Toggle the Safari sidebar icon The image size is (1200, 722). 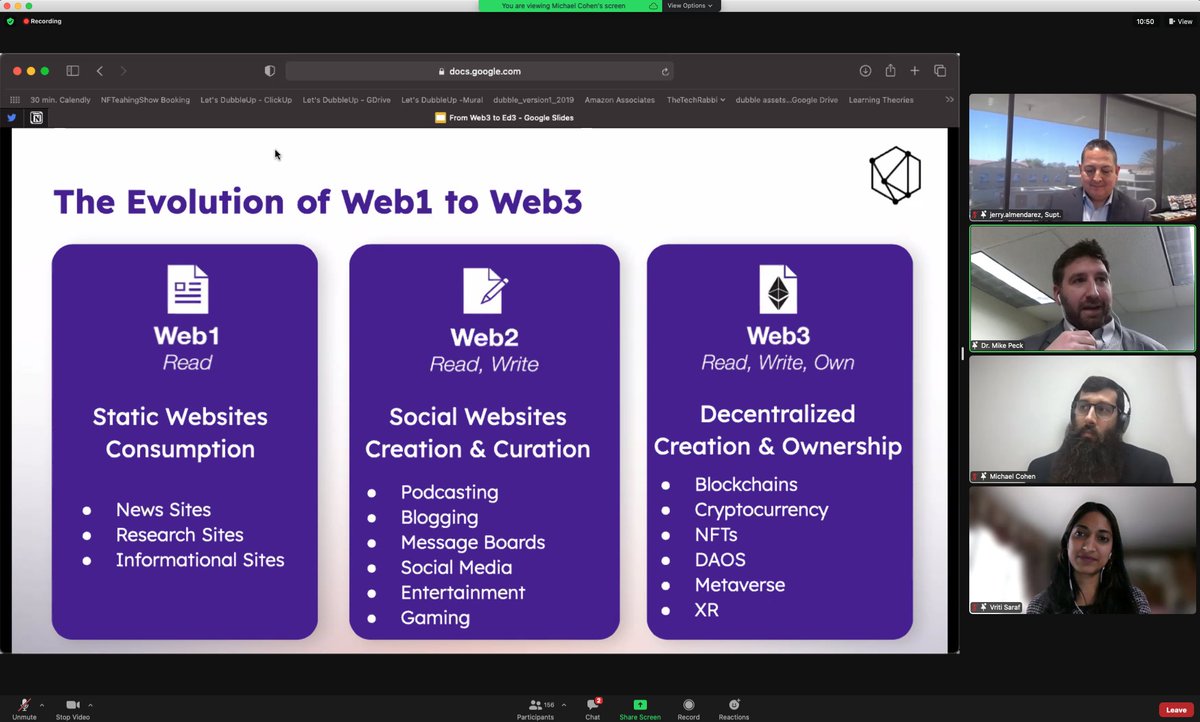coord(72,71)
